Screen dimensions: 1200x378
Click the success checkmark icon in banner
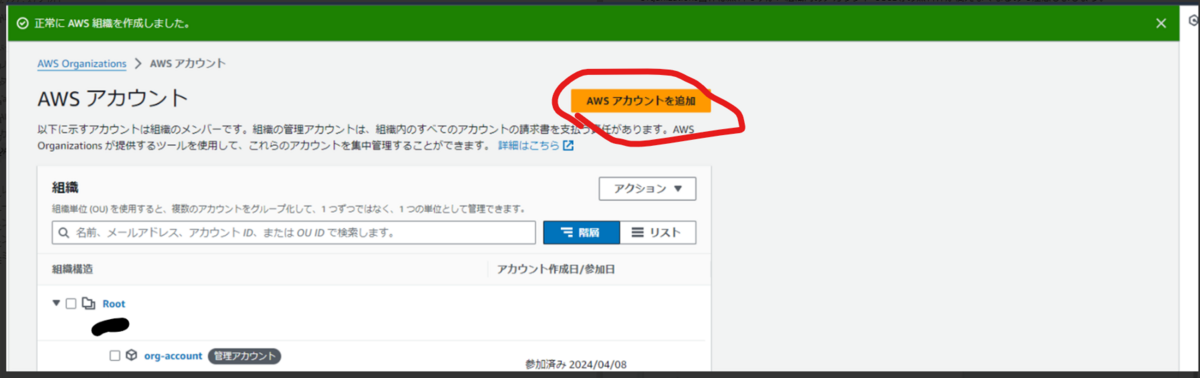tap(22, 23)
